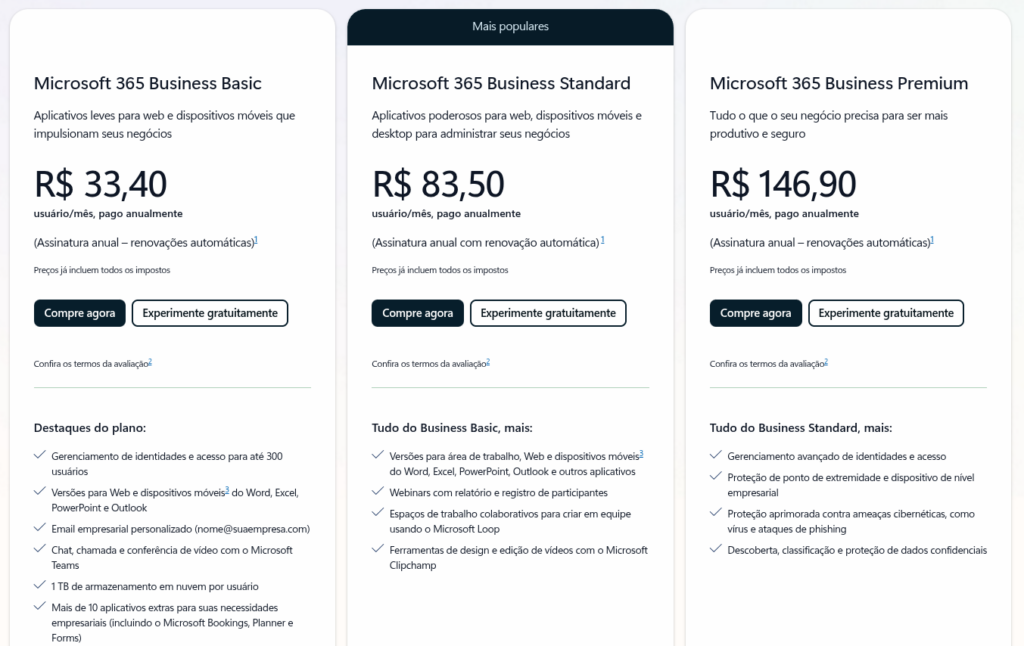Image resolution: width=1024 pixels, height=646 pixels.
Task: Click 'Compre agora' for Business Basic
Action: pos(79,313)
